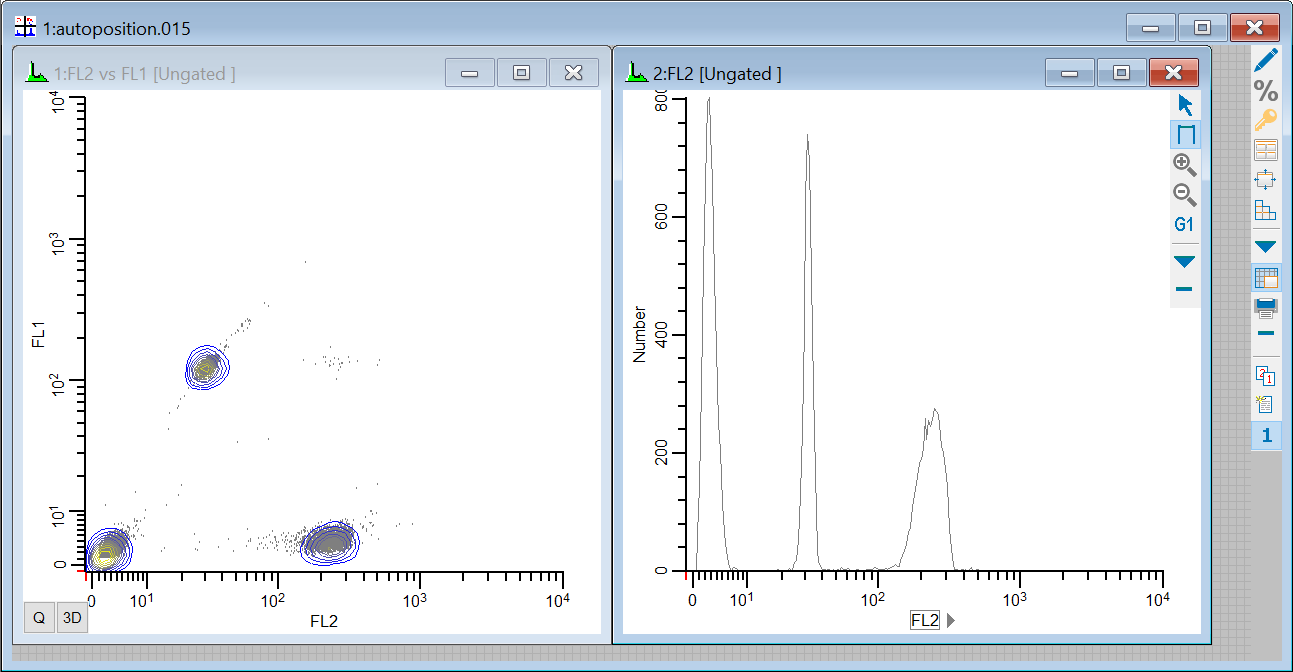Click the Q quadrant button

(x=39, y=618)
